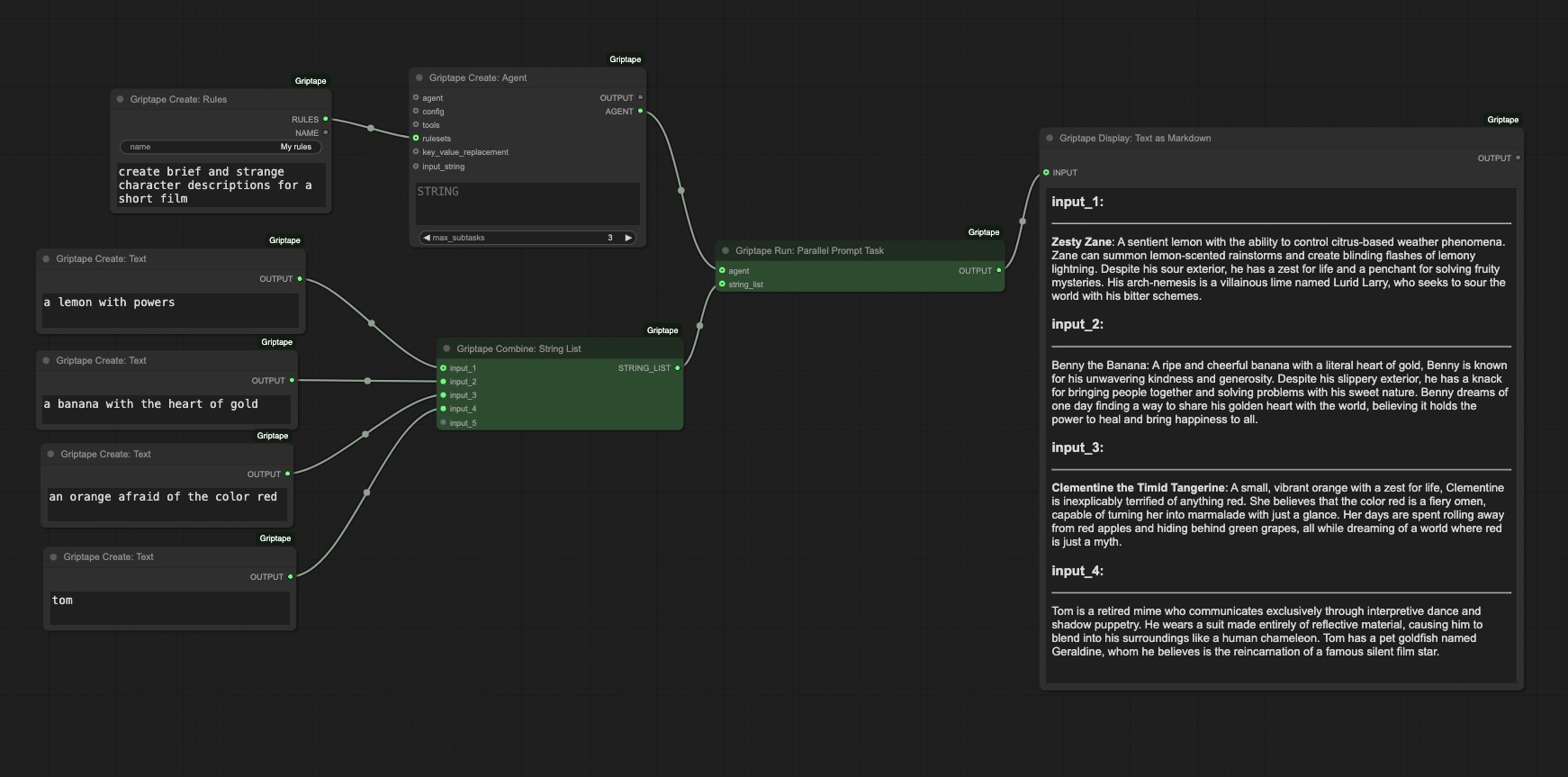Collapse the Griptape Create: Rules node dot
1568x777 pixels.
pos(120,99)
